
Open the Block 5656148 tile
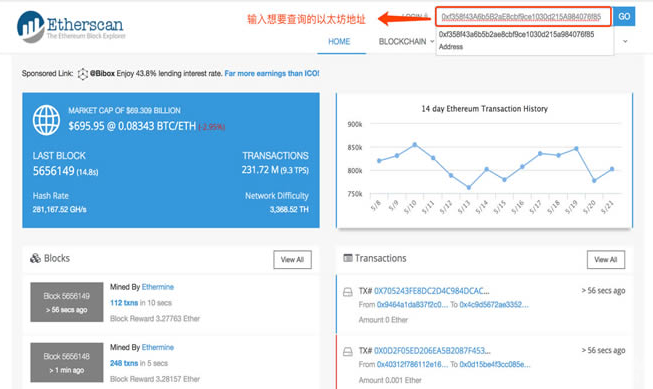pyautogui.click(x=67, y=363)
